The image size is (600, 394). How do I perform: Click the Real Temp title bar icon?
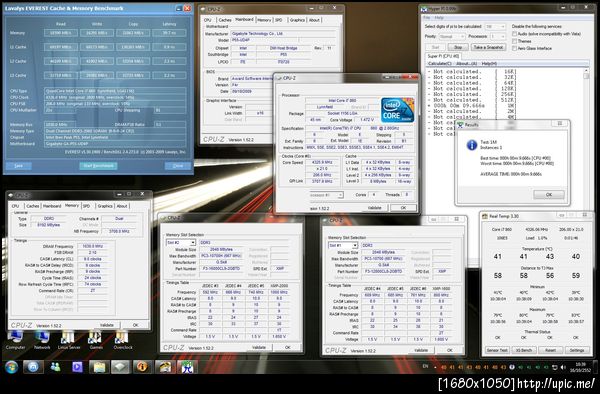coord(484,216)
